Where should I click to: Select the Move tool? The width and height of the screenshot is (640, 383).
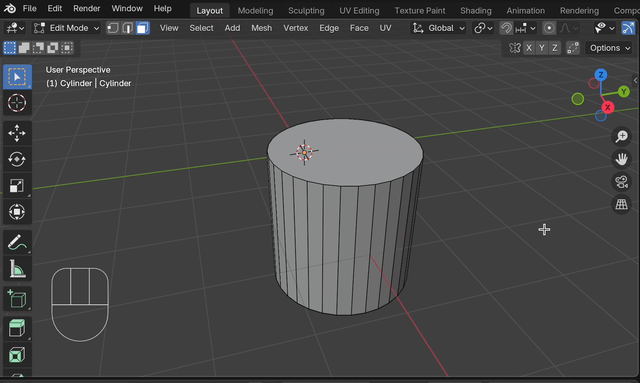pyautogui.click(x=17, y=133)
